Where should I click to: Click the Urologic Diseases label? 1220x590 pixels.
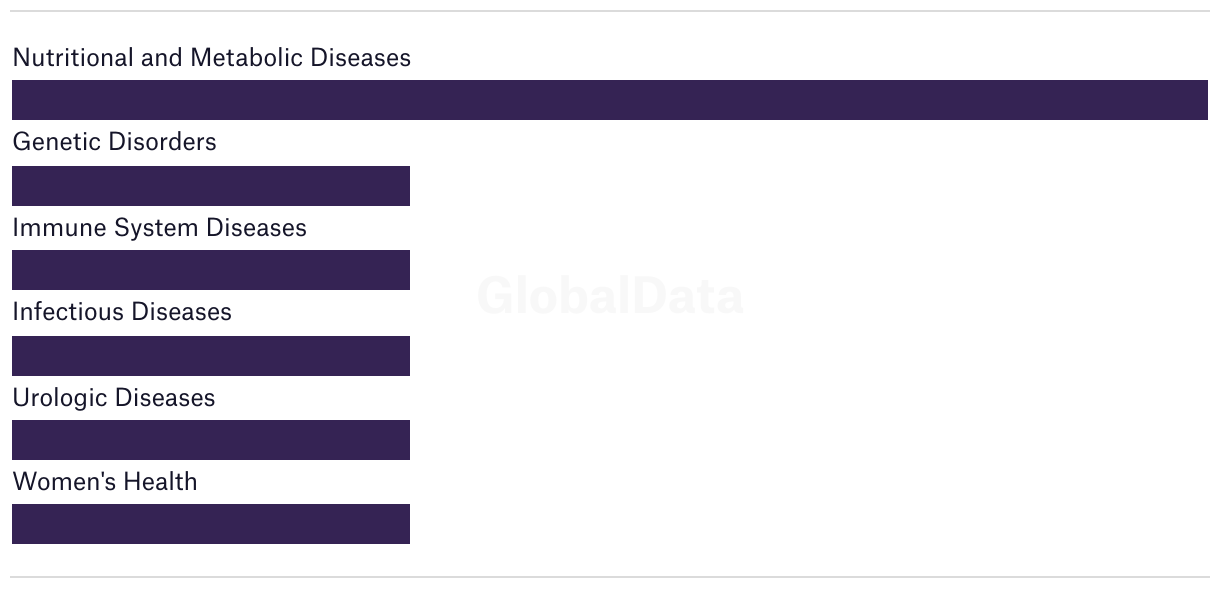113,398
